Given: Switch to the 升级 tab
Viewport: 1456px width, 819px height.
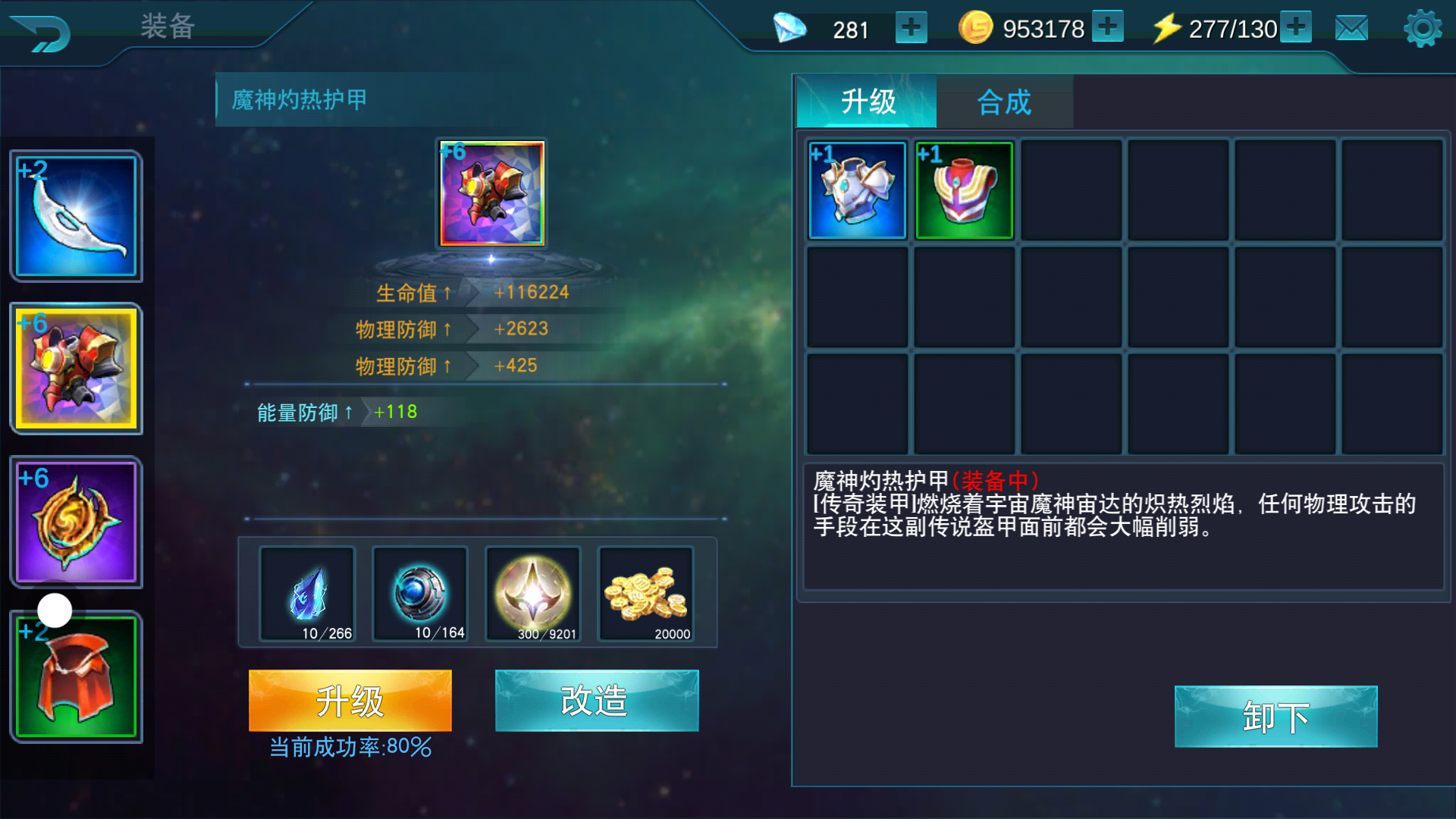Looking at the screenshot, I should [x=867, y=101].
